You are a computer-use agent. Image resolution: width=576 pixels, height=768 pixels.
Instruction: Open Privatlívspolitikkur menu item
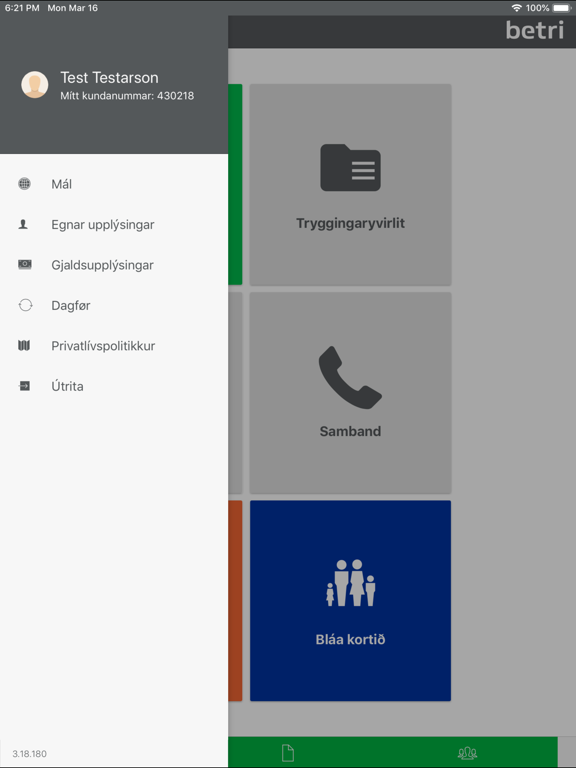click(114, 346)
